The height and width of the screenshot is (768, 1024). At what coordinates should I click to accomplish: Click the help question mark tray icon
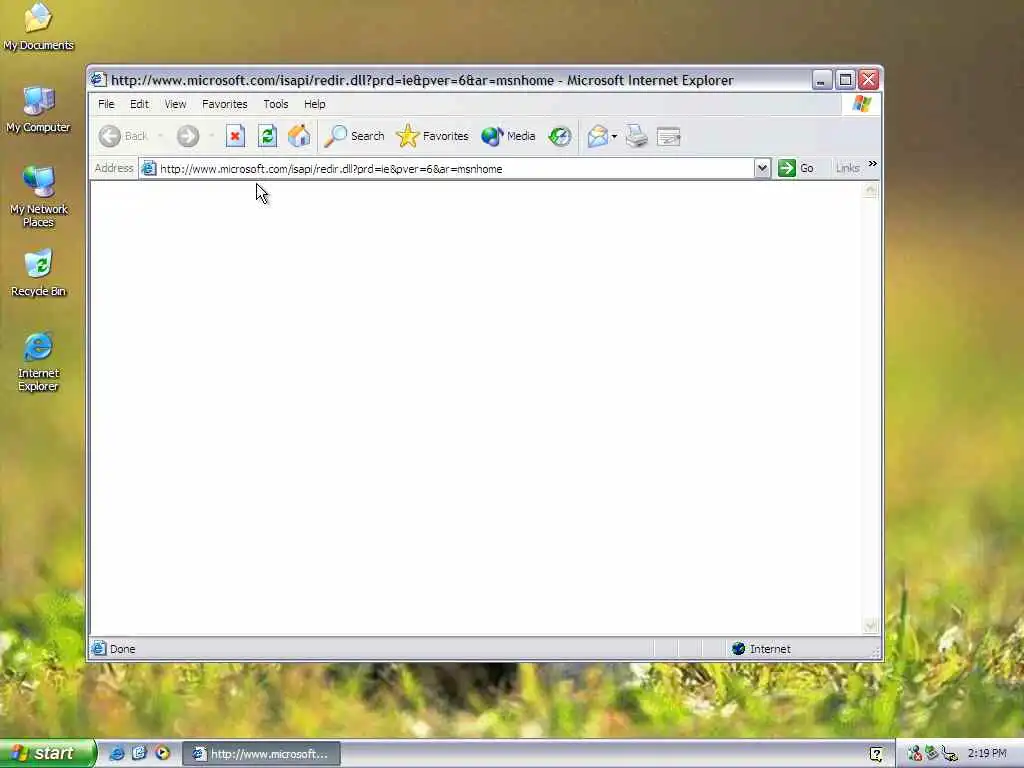[876, 754]
